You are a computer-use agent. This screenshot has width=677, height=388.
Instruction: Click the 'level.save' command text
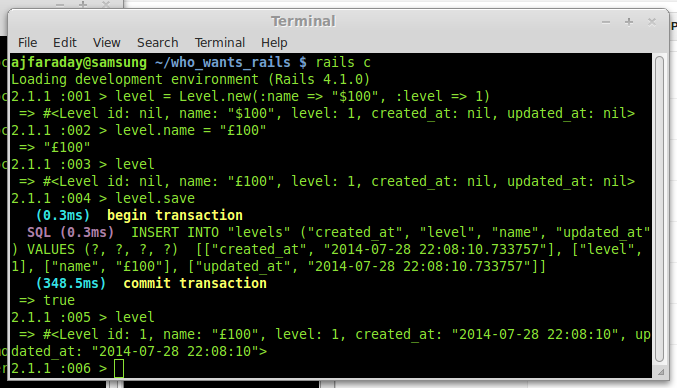pyautogui.click(x=155, y=199)
